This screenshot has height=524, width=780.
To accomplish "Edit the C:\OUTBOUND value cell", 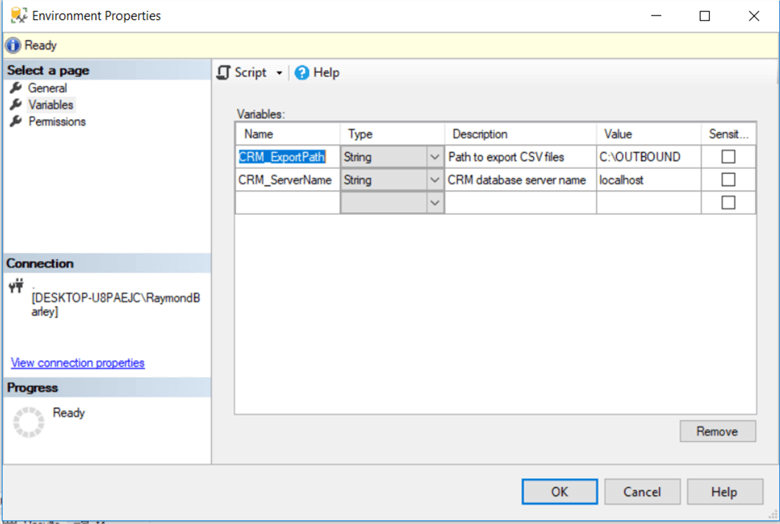I will 647,157.
